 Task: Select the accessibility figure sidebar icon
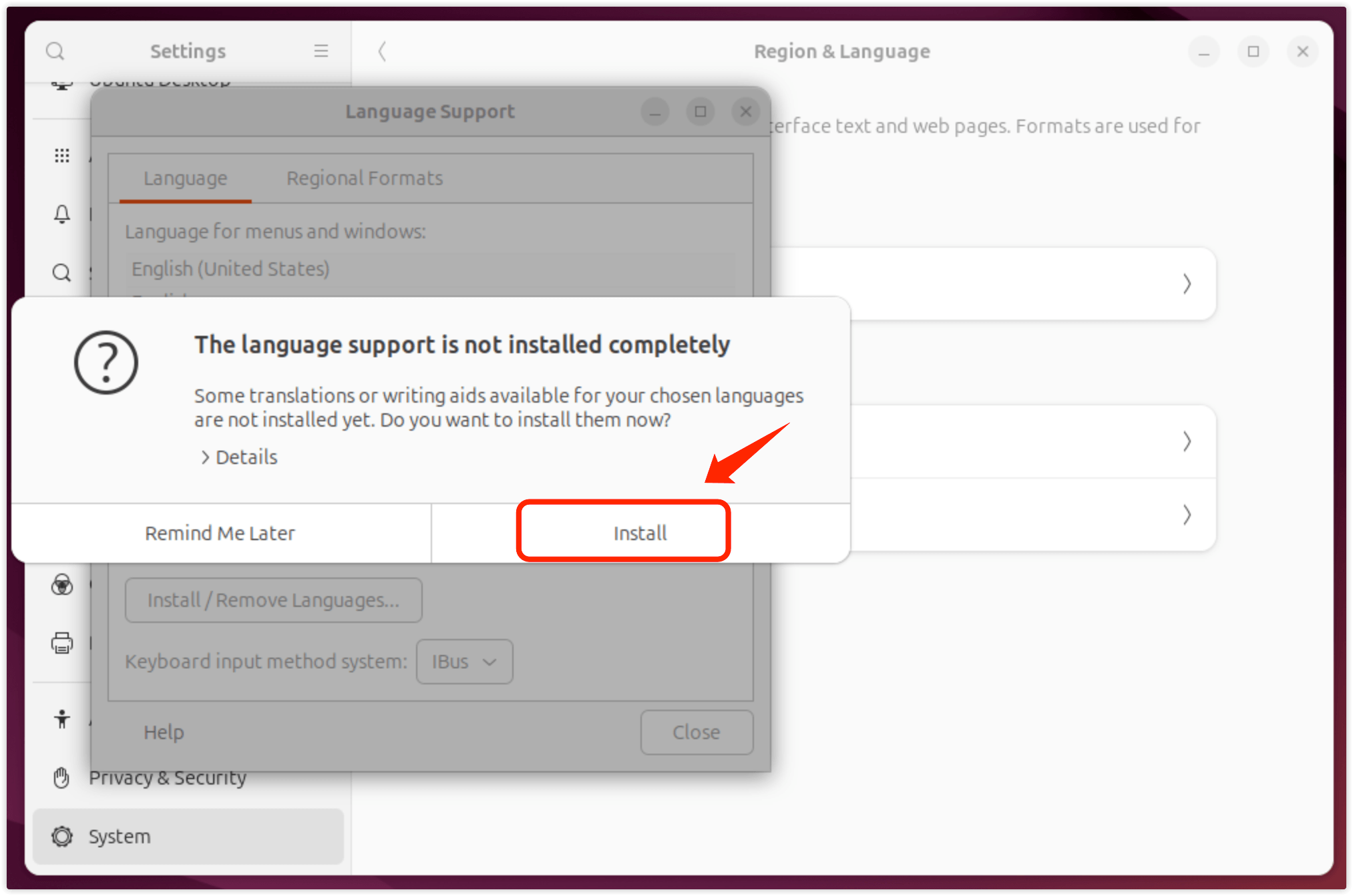(62, 719)
